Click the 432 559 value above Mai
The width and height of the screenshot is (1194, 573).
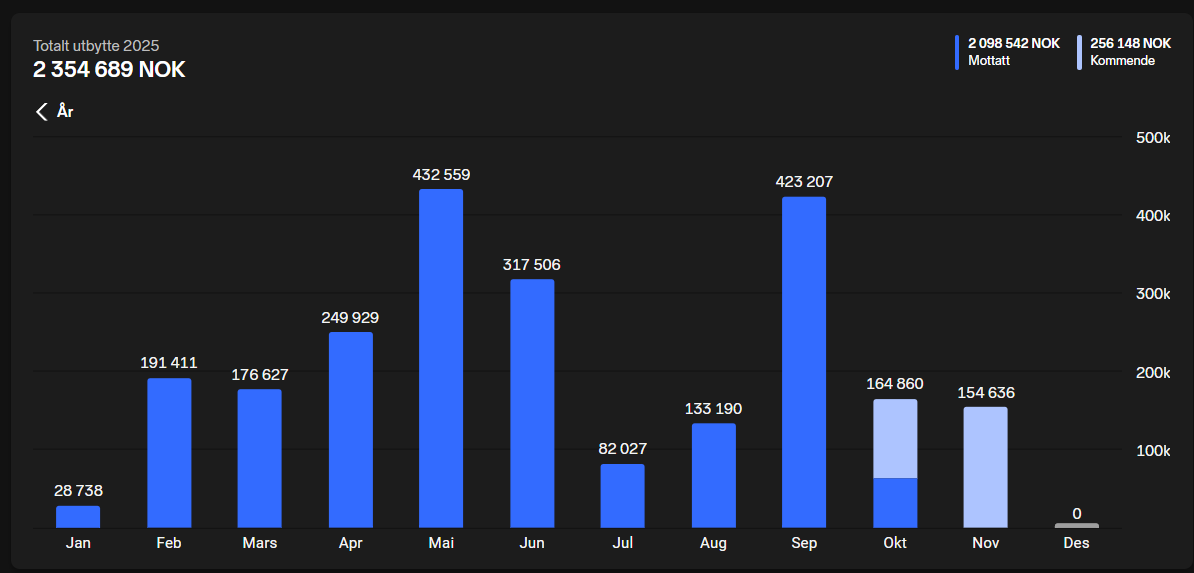coord(442,174)
